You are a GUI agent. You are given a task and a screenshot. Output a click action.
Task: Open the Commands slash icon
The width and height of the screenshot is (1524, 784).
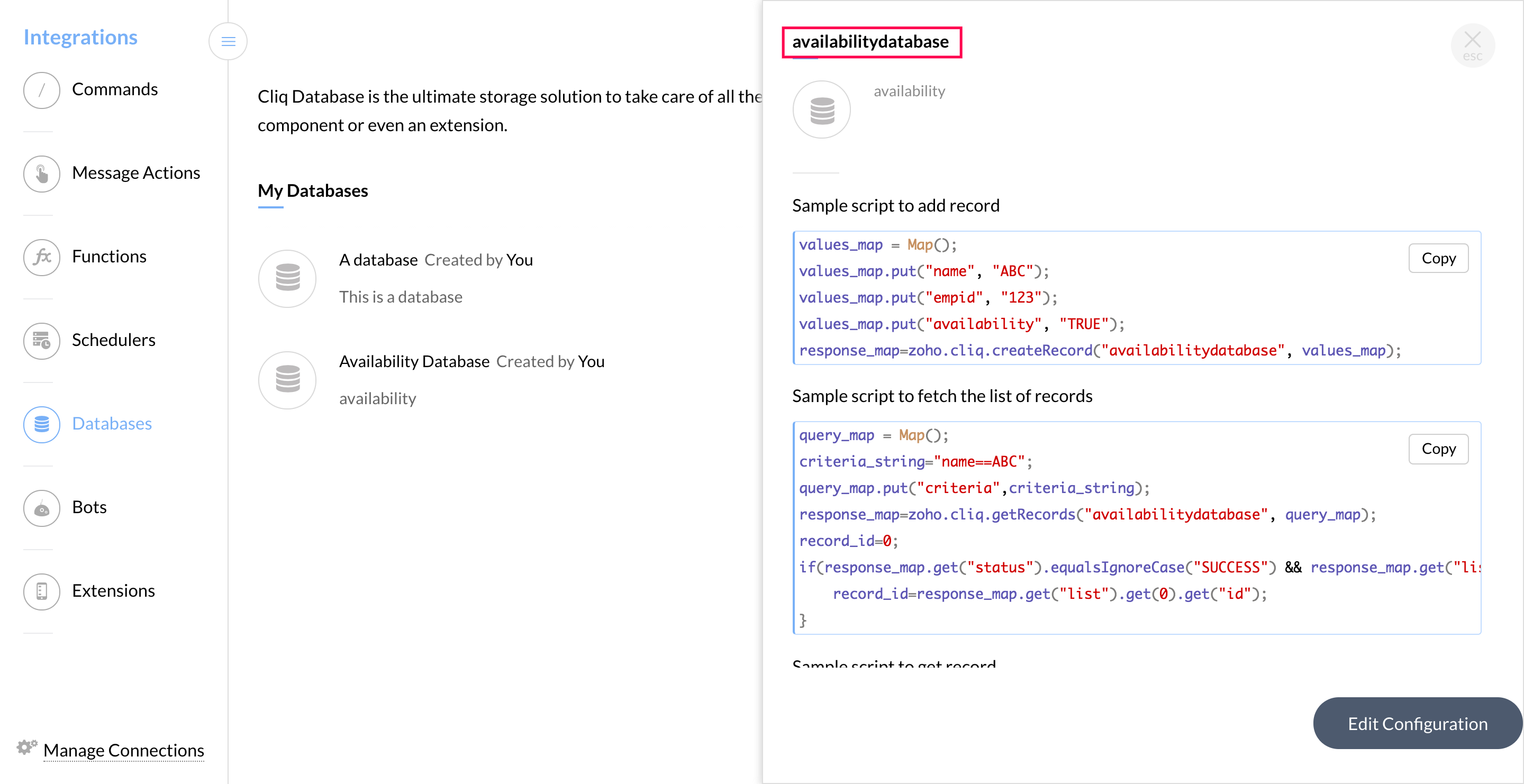tap(41, 90)
